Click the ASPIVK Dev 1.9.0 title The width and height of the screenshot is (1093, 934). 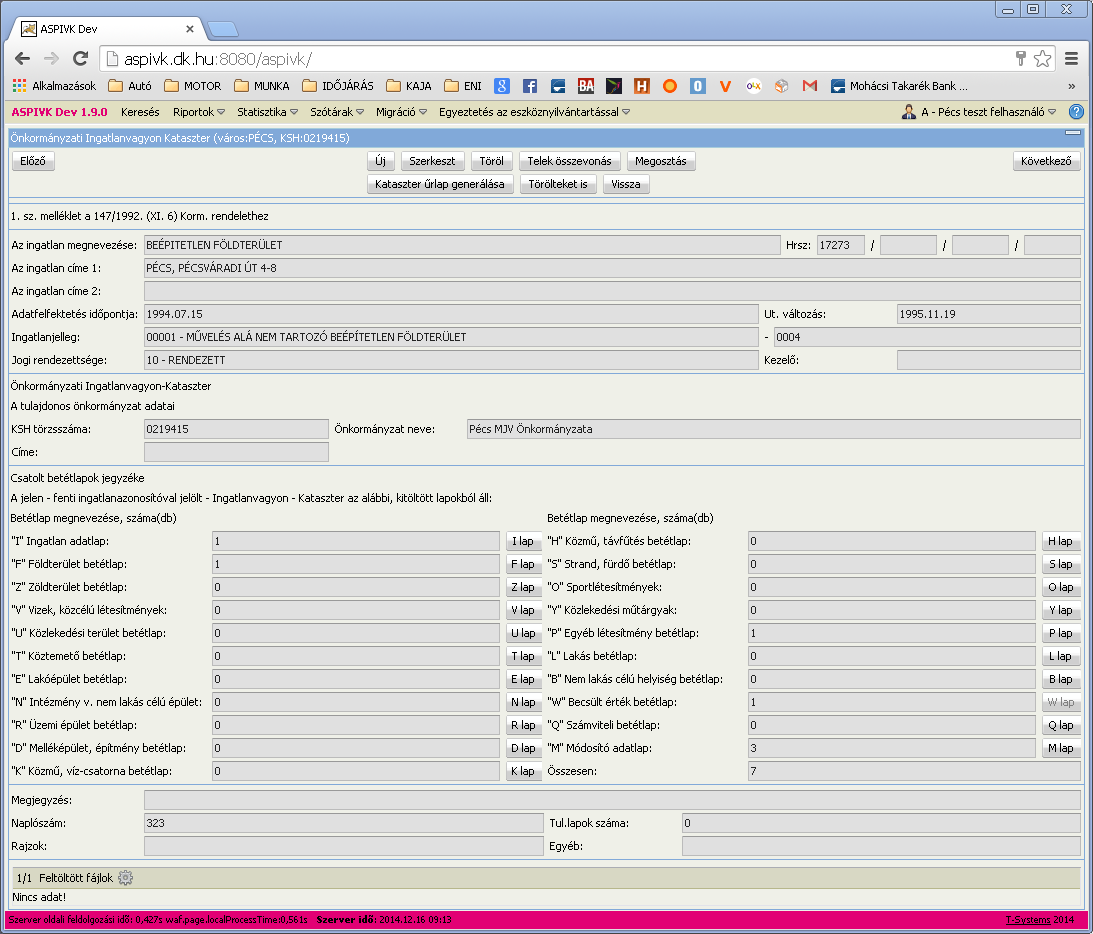tap(59, 112)
